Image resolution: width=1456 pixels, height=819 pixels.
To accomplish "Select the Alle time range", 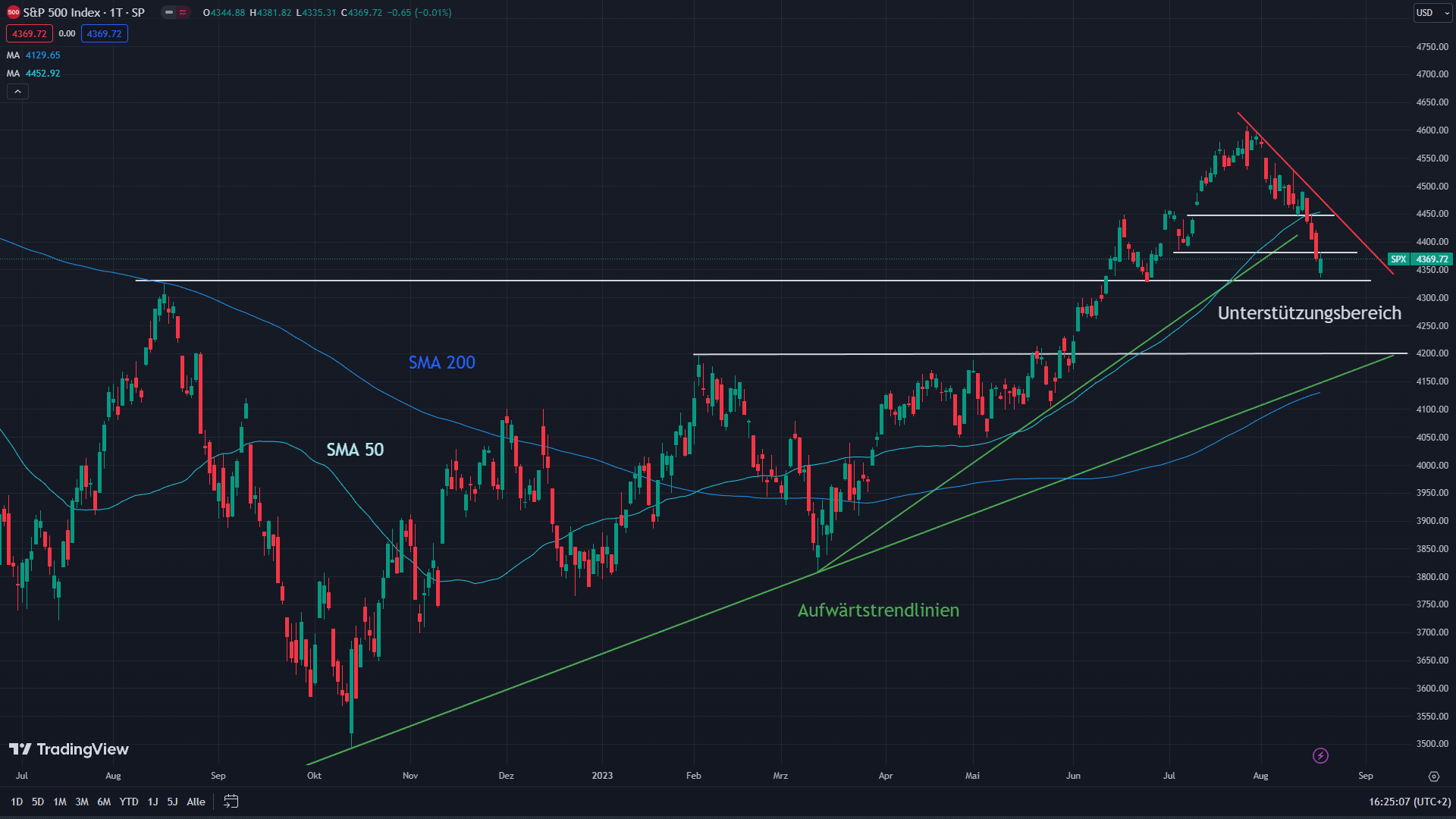I will point(196,802).
